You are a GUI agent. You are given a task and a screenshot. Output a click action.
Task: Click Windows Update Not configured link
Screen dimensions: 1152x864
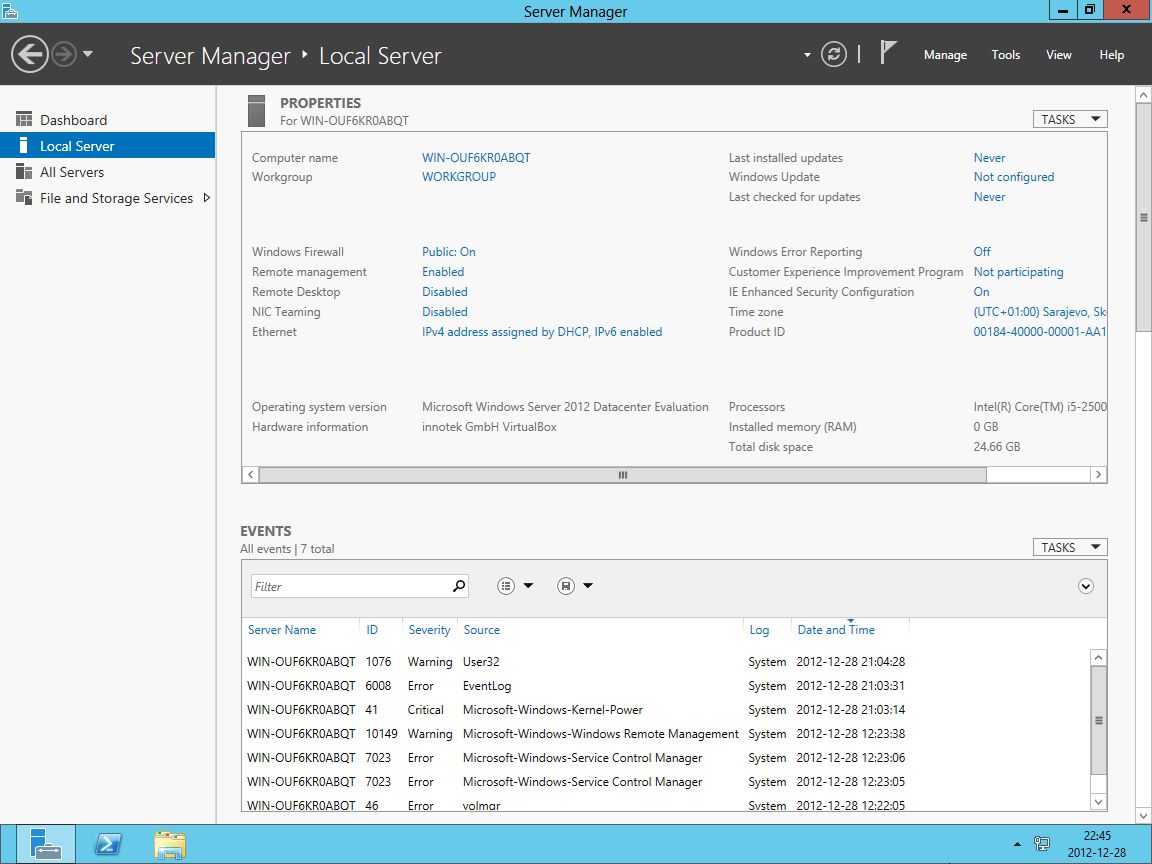coord(1013,176)
